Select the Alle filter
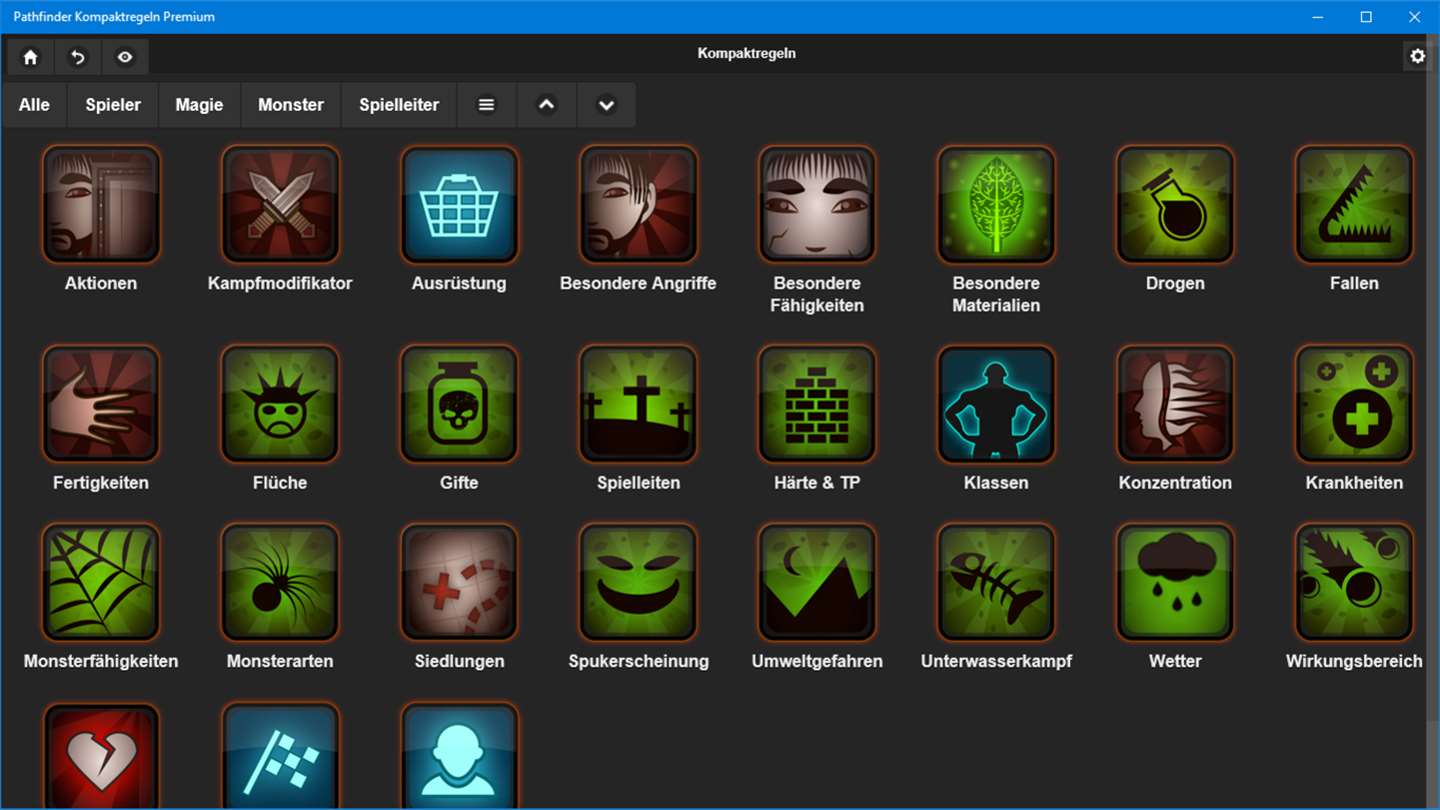The height and width of the screenshot is (810, 1440). point(34,105)
